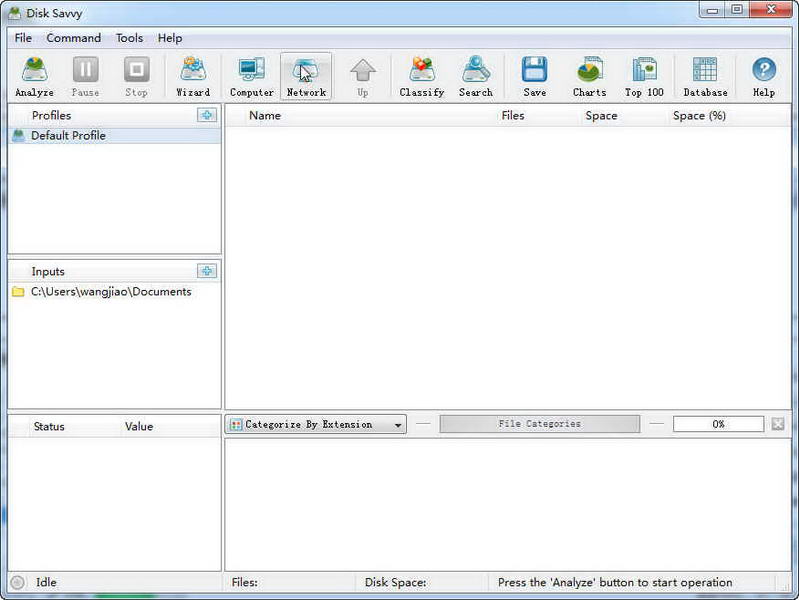This screenshot has width=799, height=600.
Task: Expand the Categorize By Extension dropdown
Action: click(315, 424)
